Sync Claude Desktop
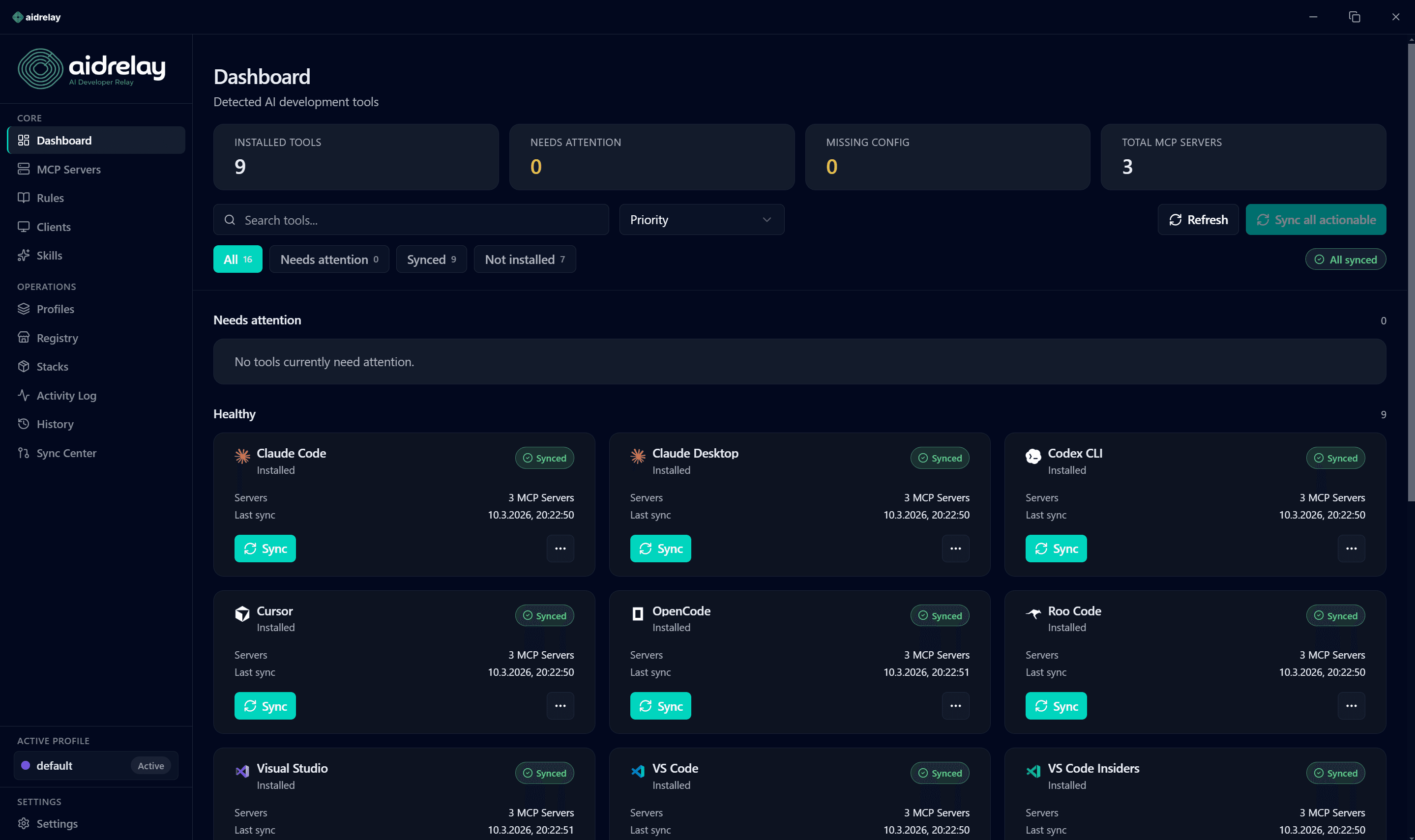This screenshot has height=840, width=1415. click(x=660, y=549)
